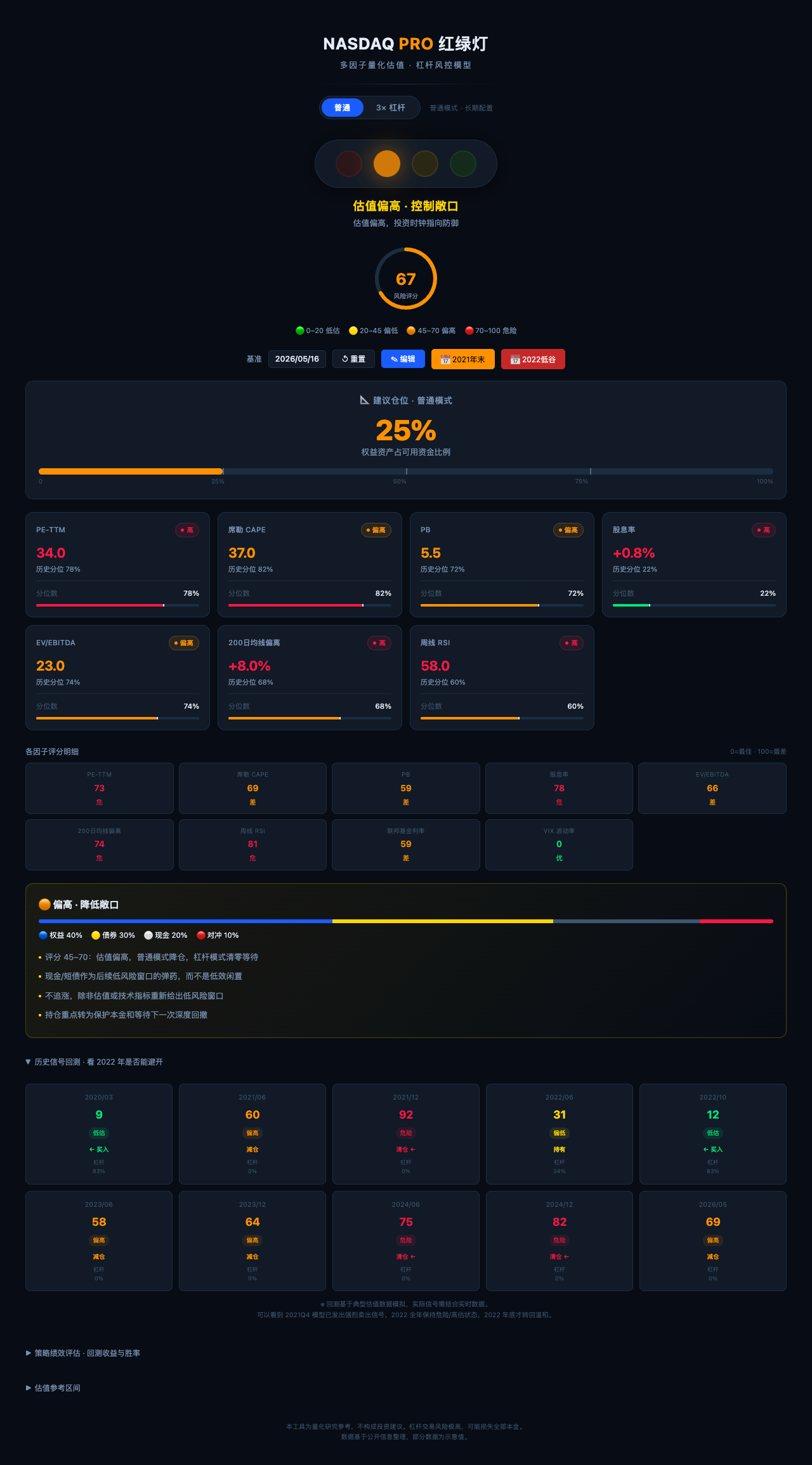
Task: Click the 高 badge on 200日均线偏离 card
Action: pos(379,643)
